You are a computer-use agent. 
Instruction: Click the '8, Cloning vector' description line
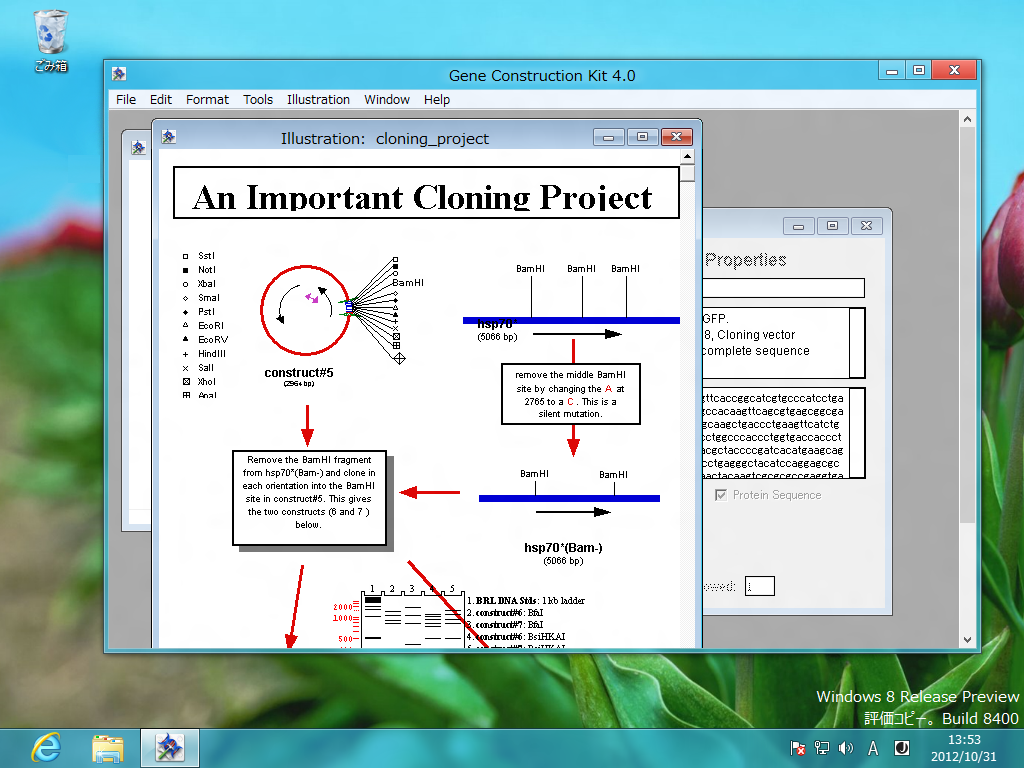[x=750, y=335]
